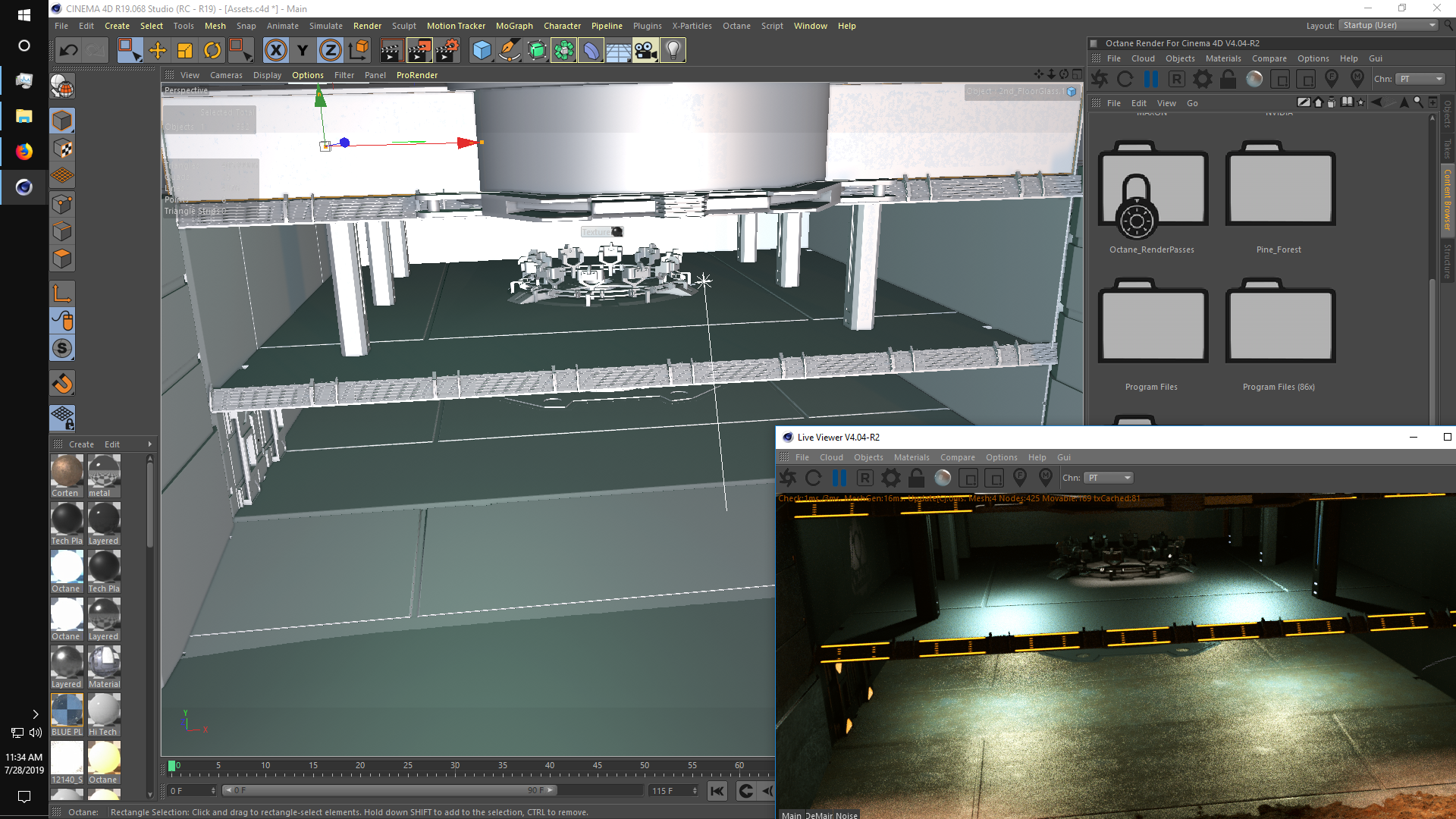Open the MoGraph menu
The width and height of the screenshot is (1456, 819).
[514, 26]
